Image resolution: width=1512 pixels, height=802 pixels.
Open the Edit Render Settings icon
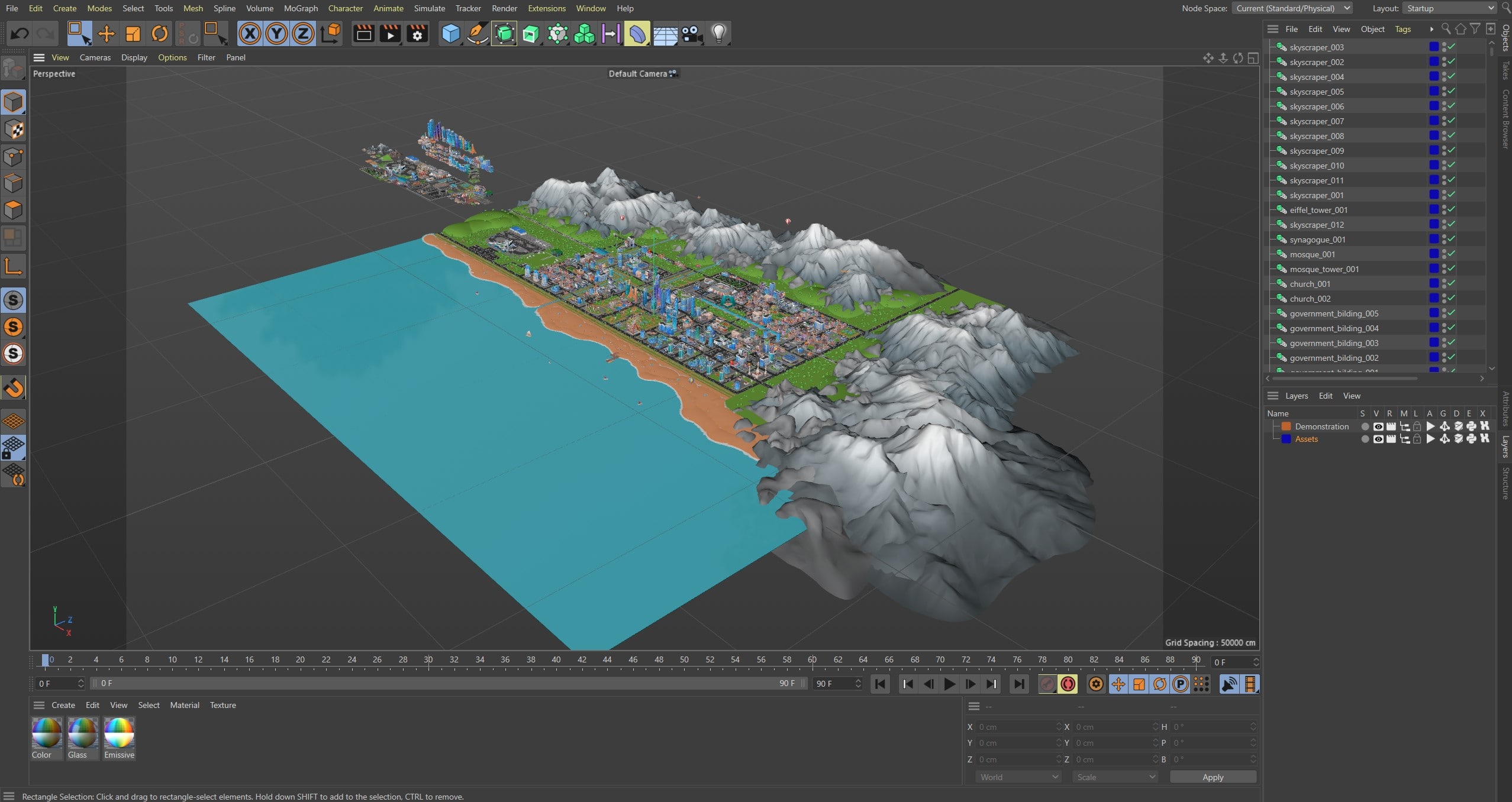(x=417, y=34)
